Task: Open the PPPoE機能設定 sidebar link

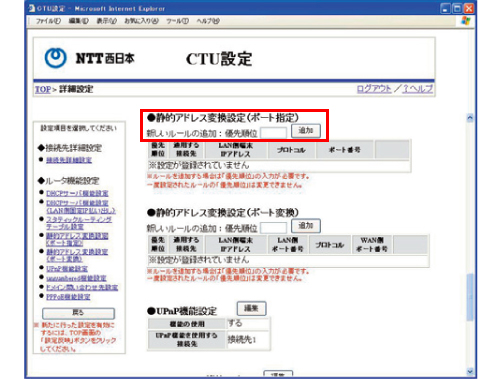Action: coord(68,297)
